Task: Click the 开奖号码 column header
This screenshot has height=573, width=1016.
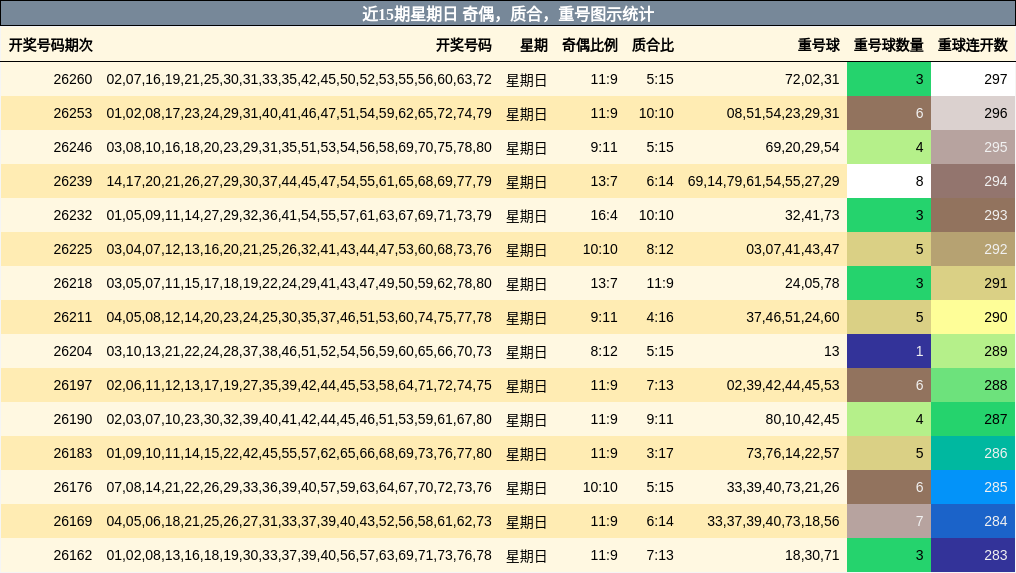Action: click(x=463, y=45)
